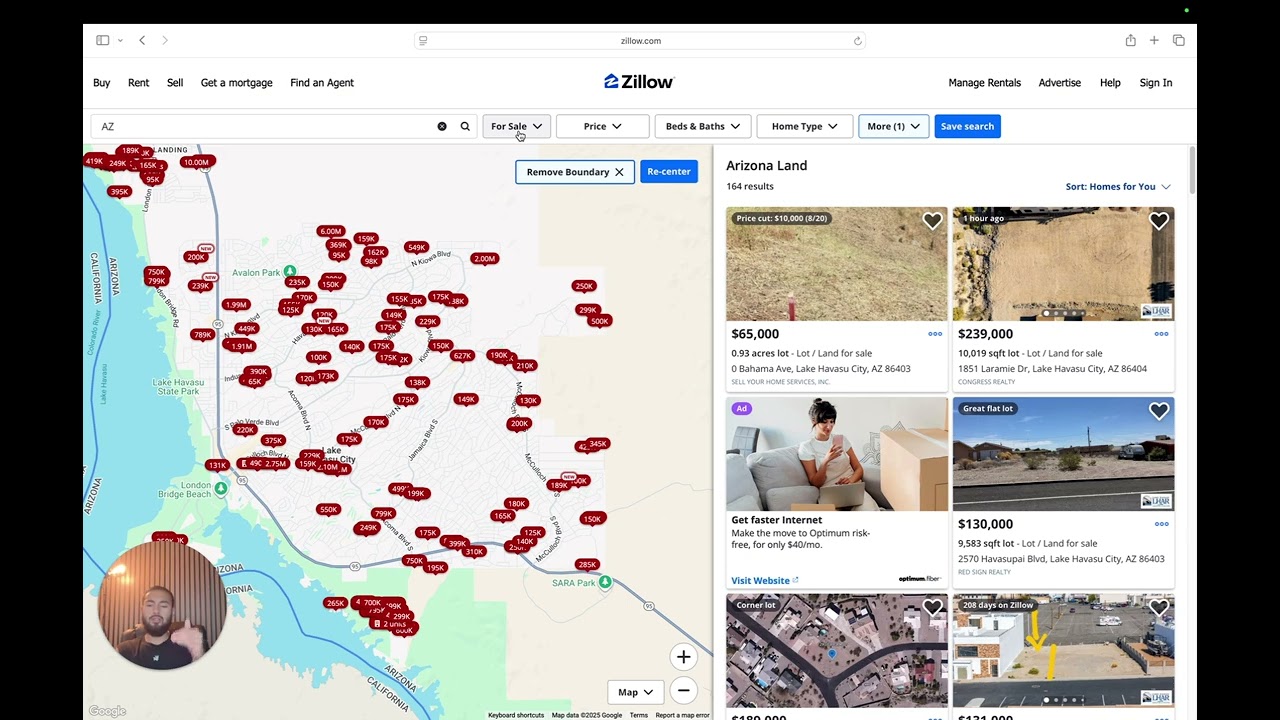
Task: Submit search with magnifier icon
Action: [465, 126]
